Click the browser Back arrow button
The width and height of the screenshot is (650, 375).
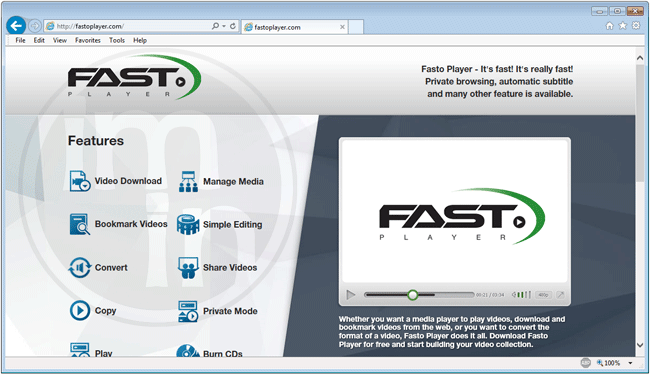tap(16, 26)
